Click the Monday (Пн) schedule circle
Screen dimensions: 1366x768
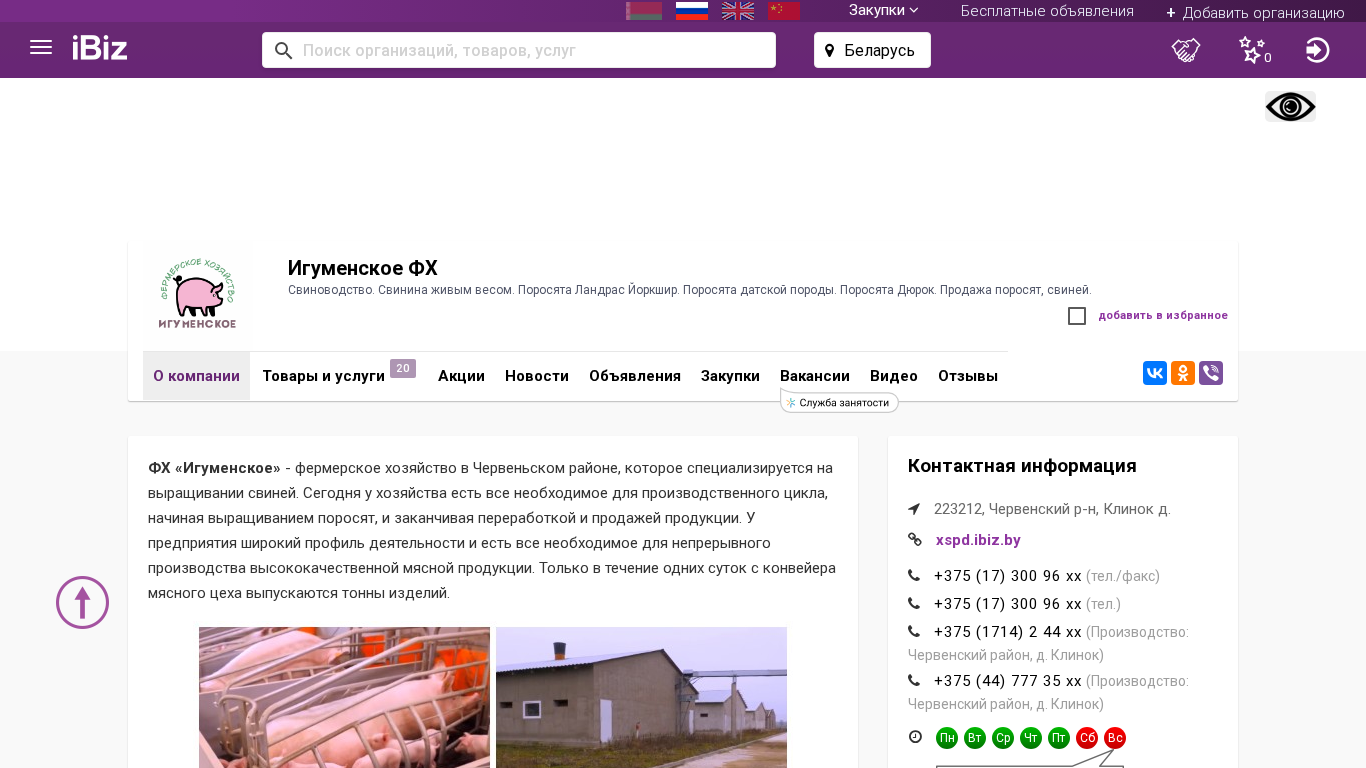pyautogui.click(x=947, y=738)
